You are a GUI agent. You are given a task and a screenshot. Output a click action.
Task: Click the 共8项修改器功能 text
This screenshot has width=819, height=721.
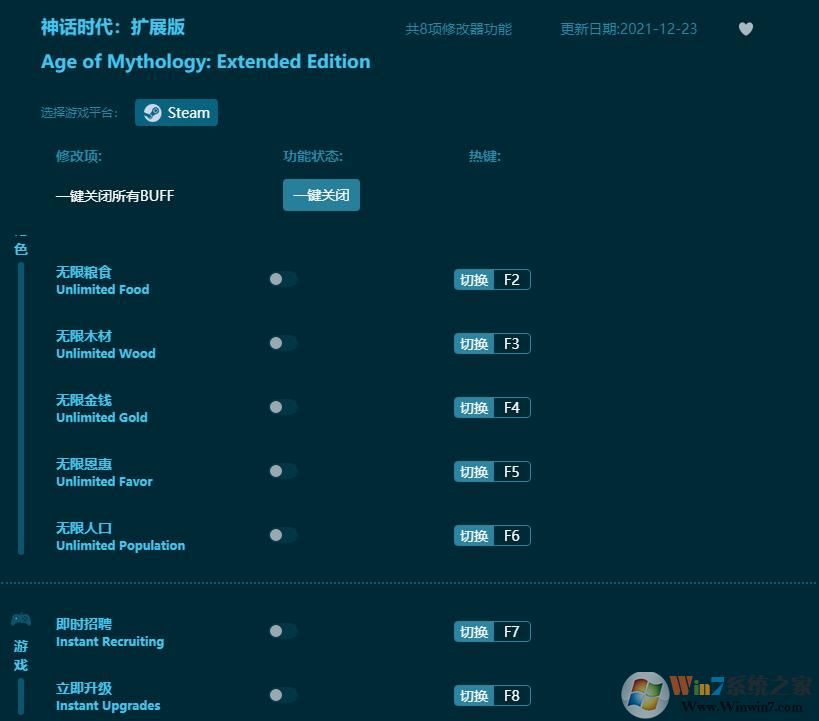point(459,29)
